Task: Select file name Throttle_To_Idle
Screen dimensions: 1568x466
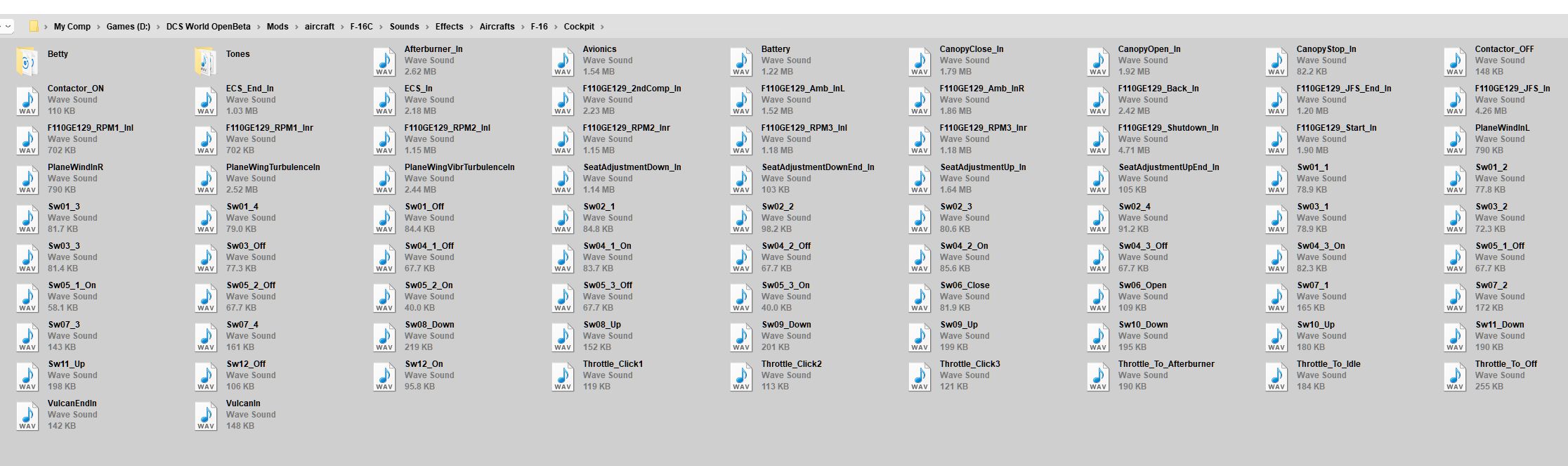Action: [1328, 364]
